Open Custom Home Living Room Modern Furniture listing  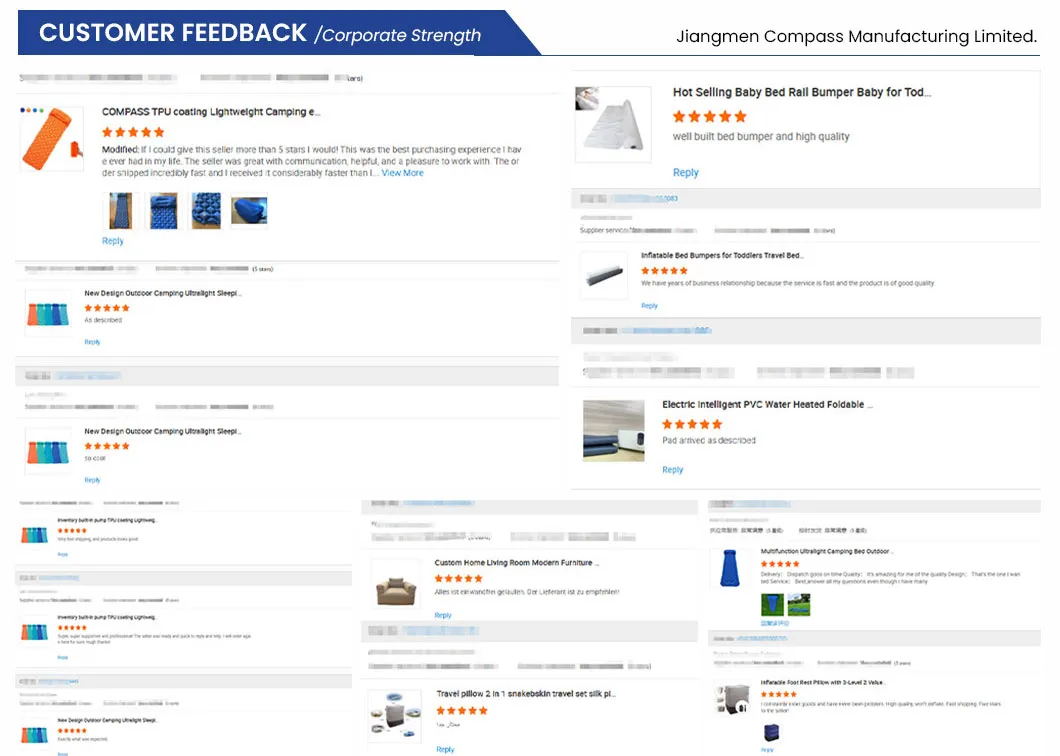pyautogui.click(x=516, y=563)
